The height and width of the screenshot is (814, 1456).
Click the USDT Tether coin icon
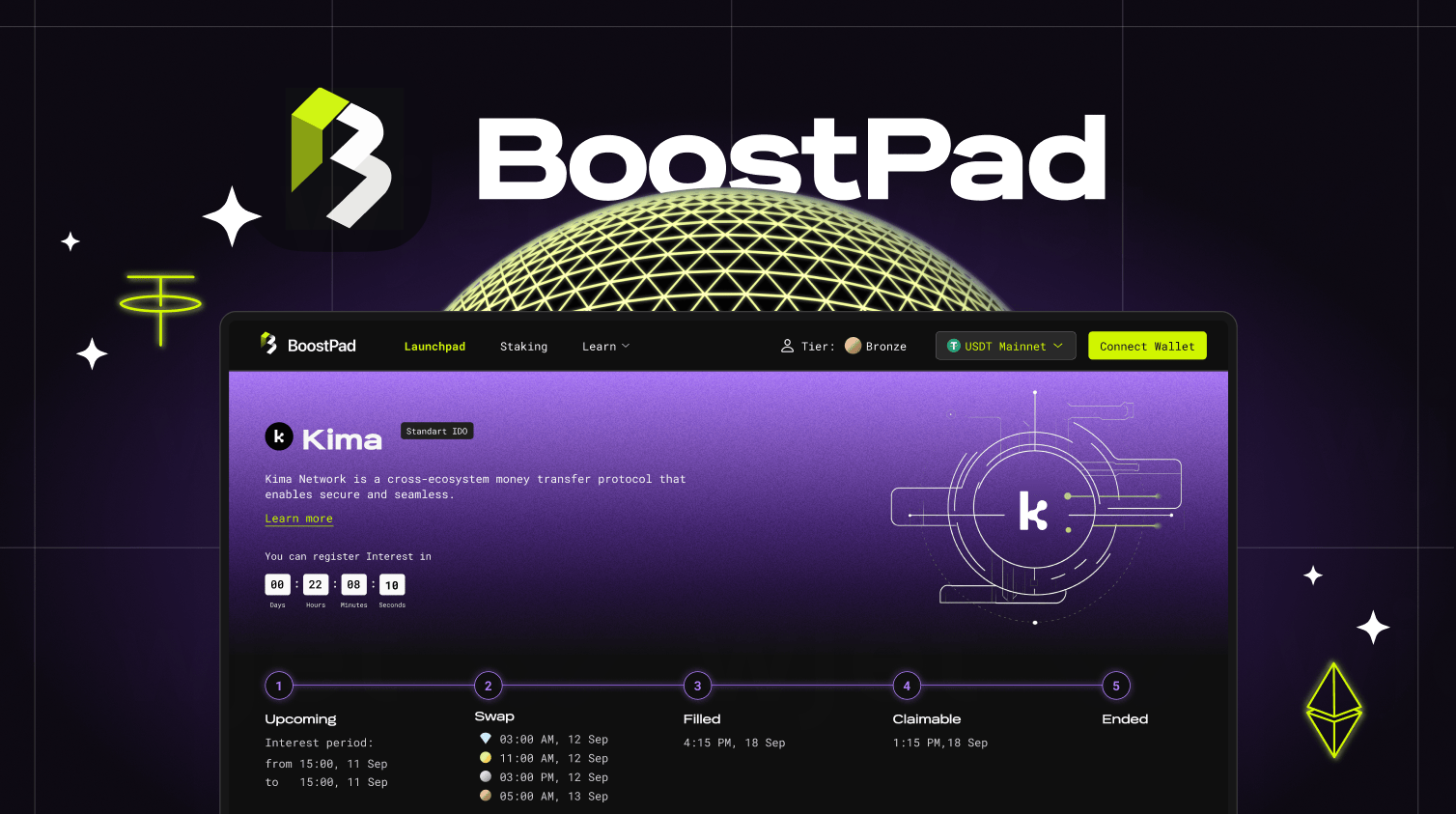954,346
